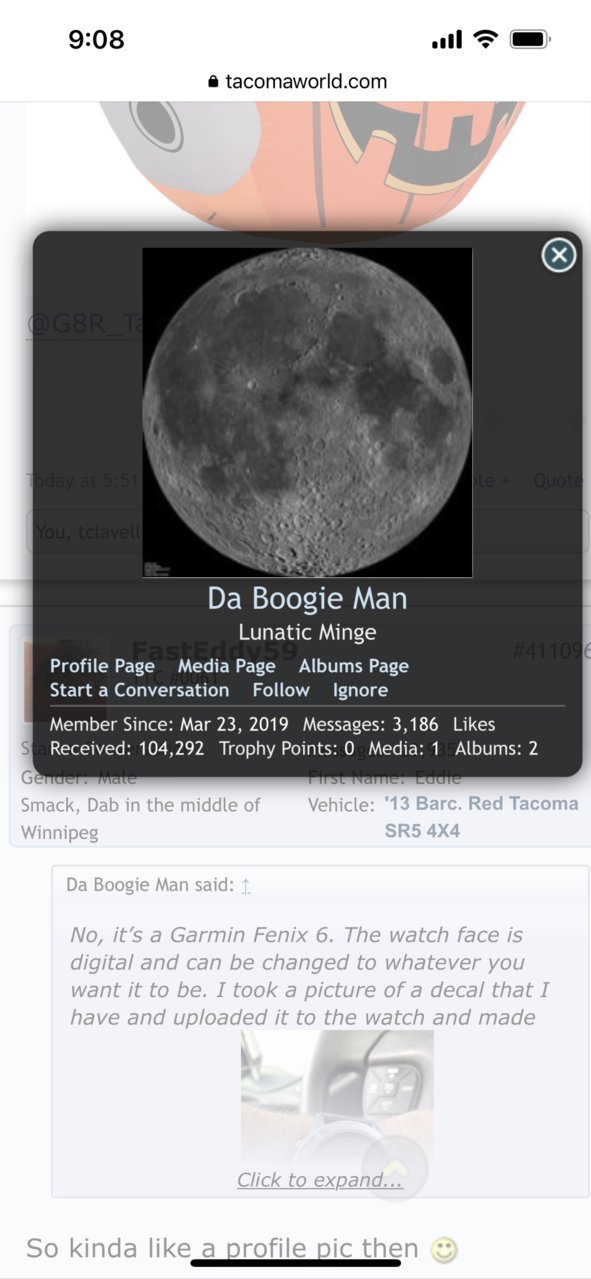Image resolution: width=591 pixels, height=1279 pixels.
Task: Open the Albums Page link
Action: pyautogui.click(x=353, y=666)
